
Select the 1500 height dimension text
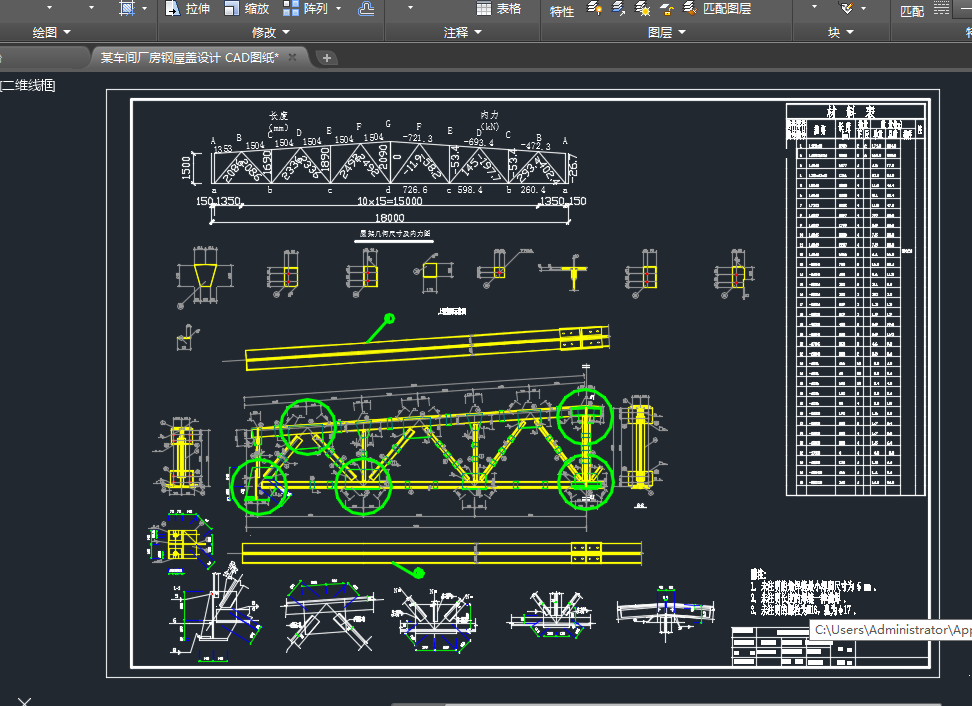(x=186, y=168)
